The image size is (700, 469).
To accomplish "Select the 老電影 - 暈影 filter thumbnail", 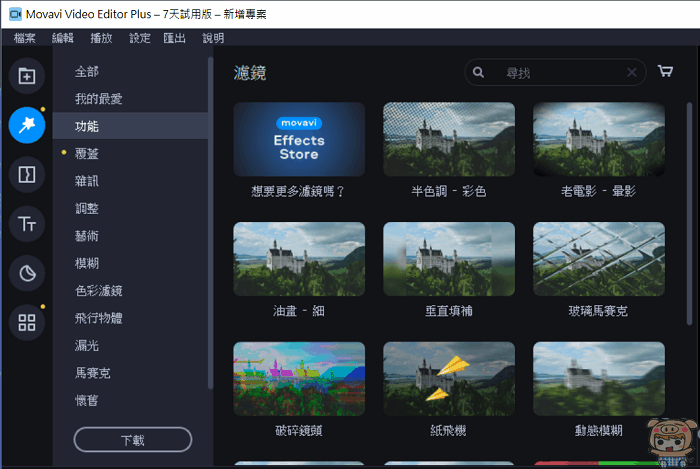I will tap(599, 139).
